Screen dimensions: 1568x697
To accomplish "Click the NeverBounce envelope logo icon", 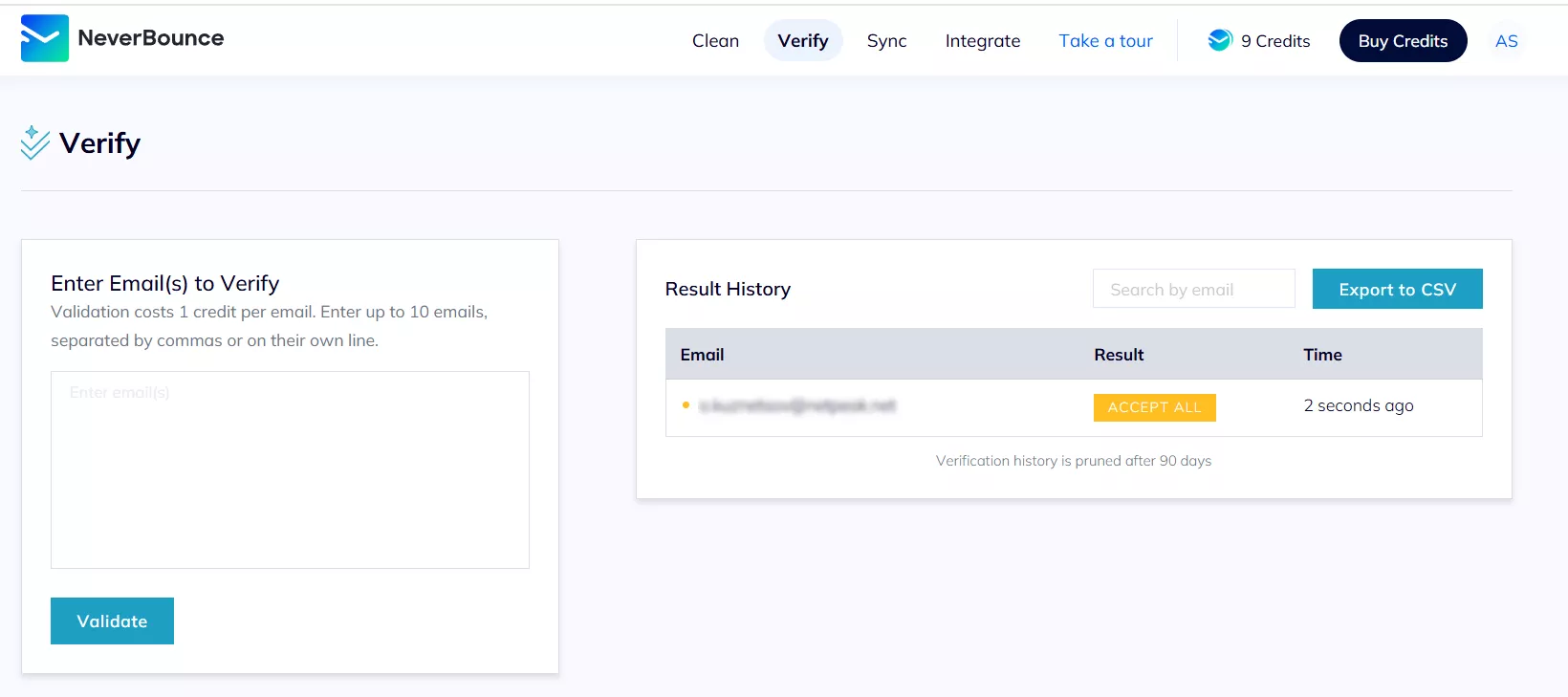I will point(45,38).
